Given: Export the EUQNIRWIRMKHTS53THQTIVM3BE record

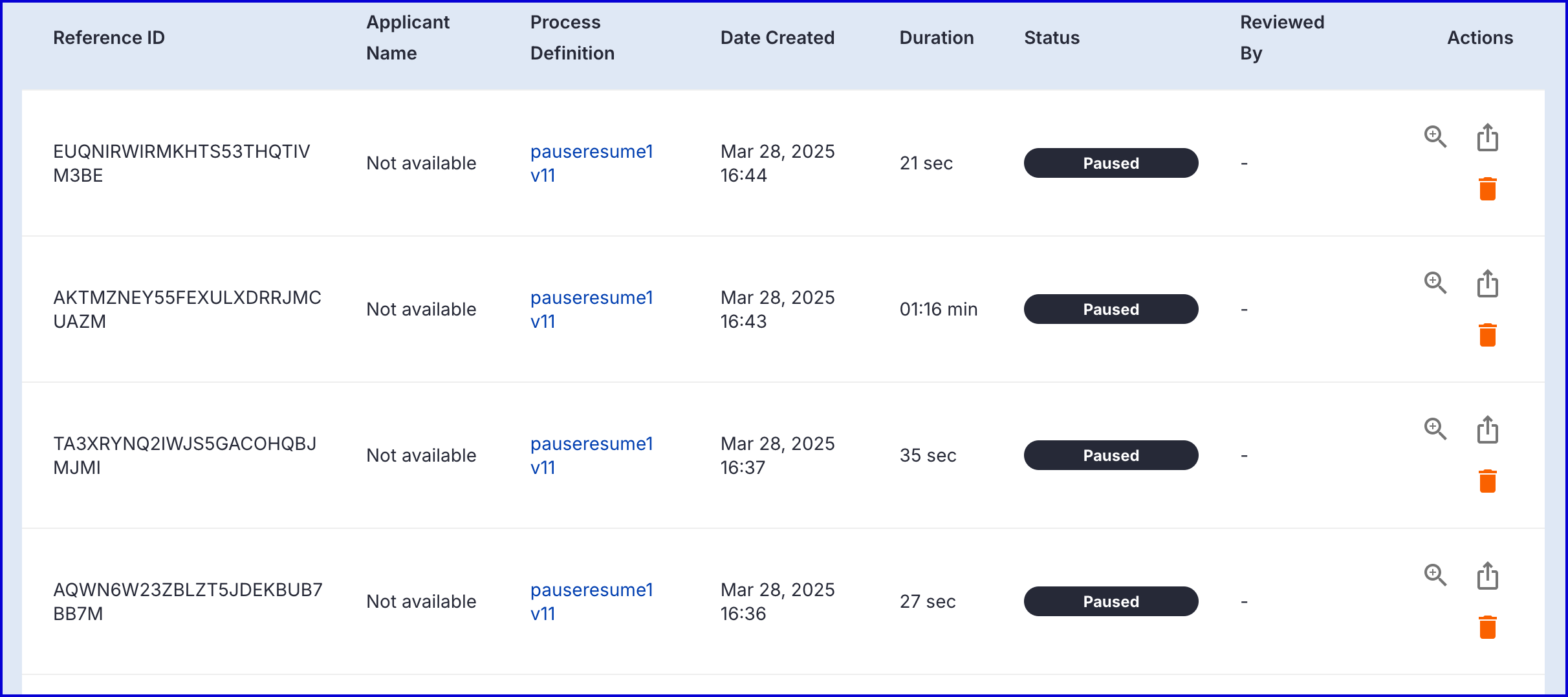Looking at the screenshot, I should pos(1487,137).
